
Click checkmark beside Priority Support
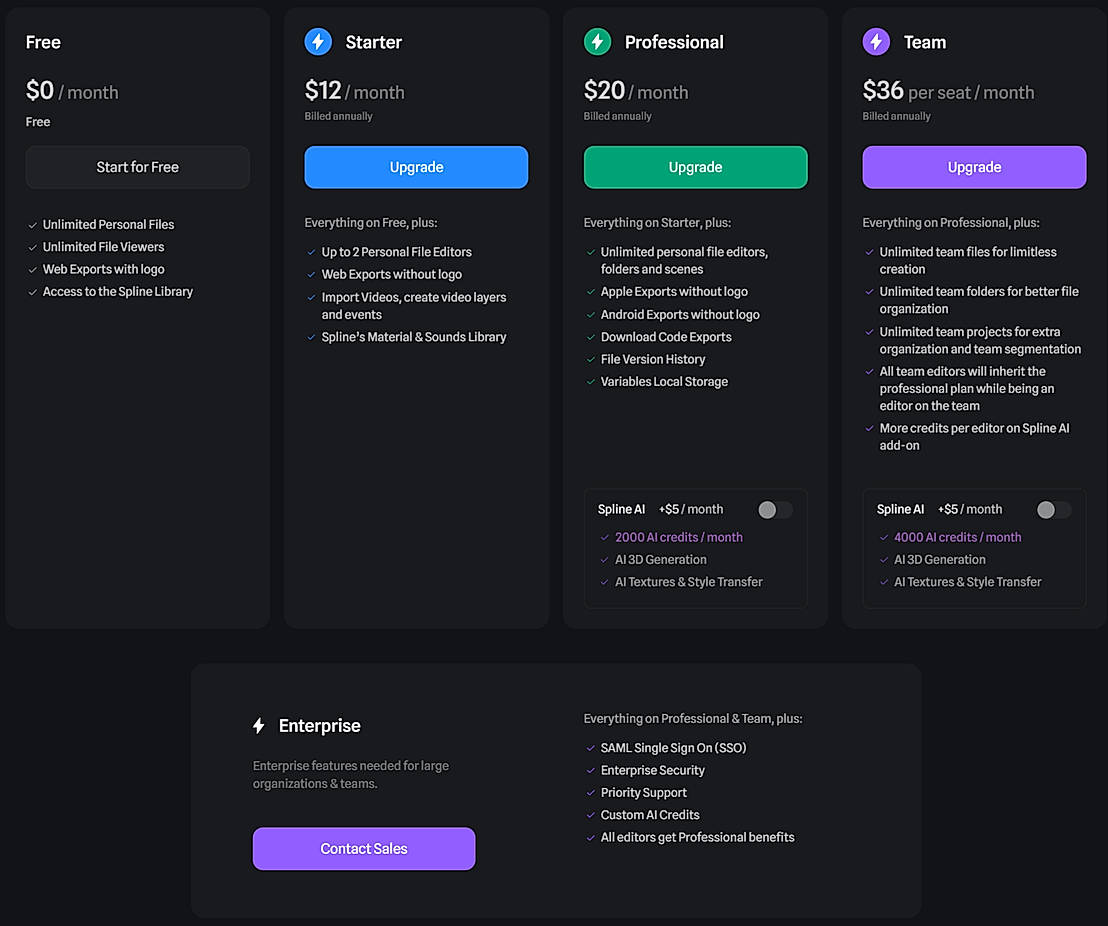point(590,793)
